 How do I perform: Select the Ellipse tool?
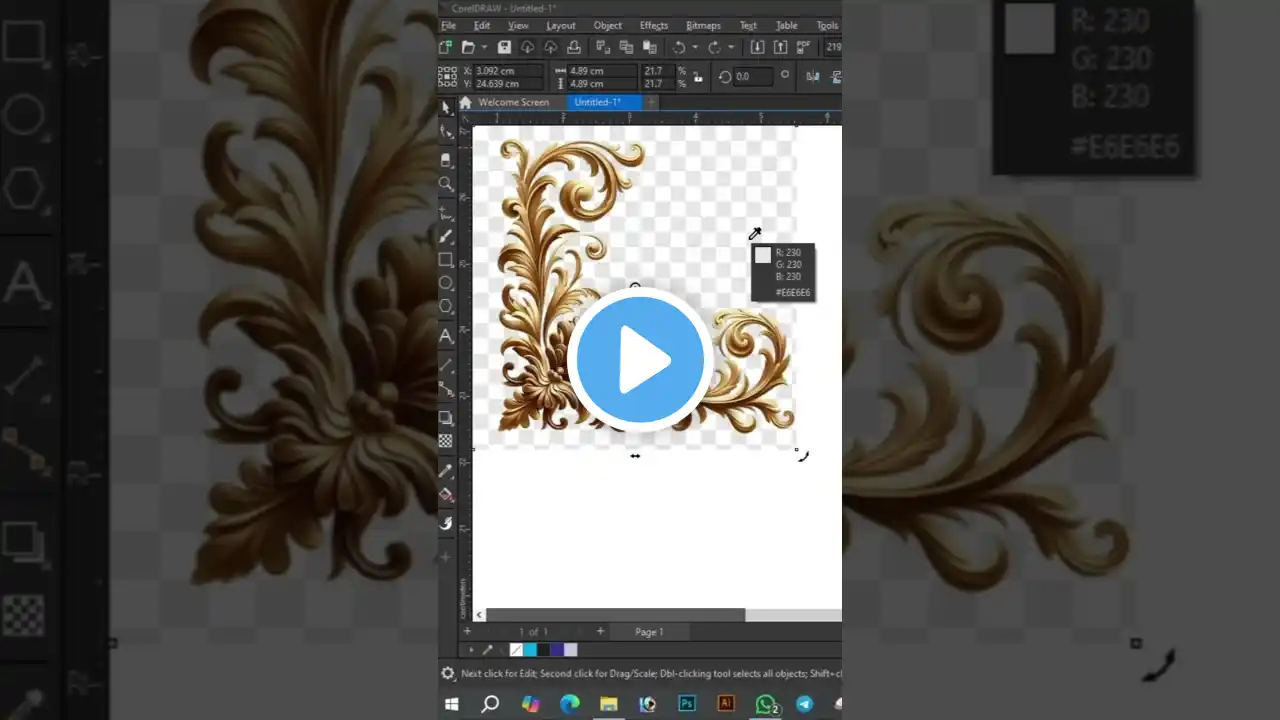click(446, 283)
